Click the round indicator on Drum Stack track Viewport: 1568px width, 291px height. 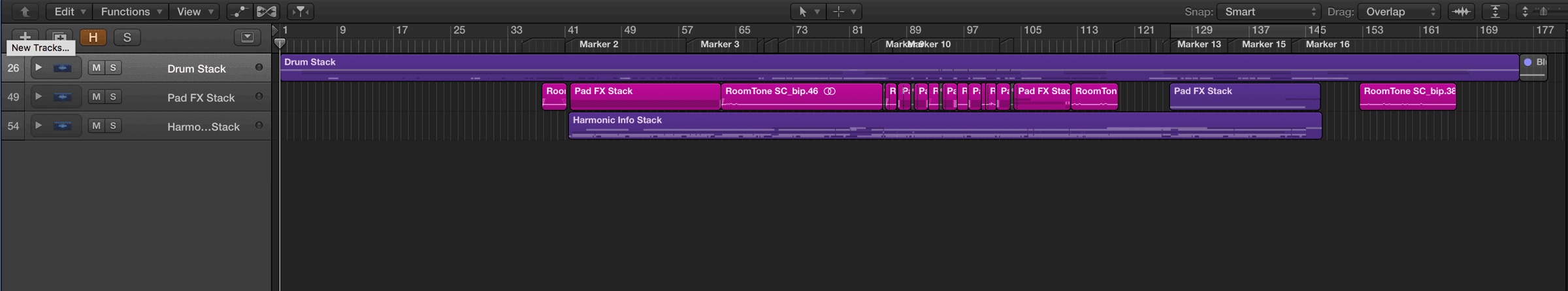point(259,67)
